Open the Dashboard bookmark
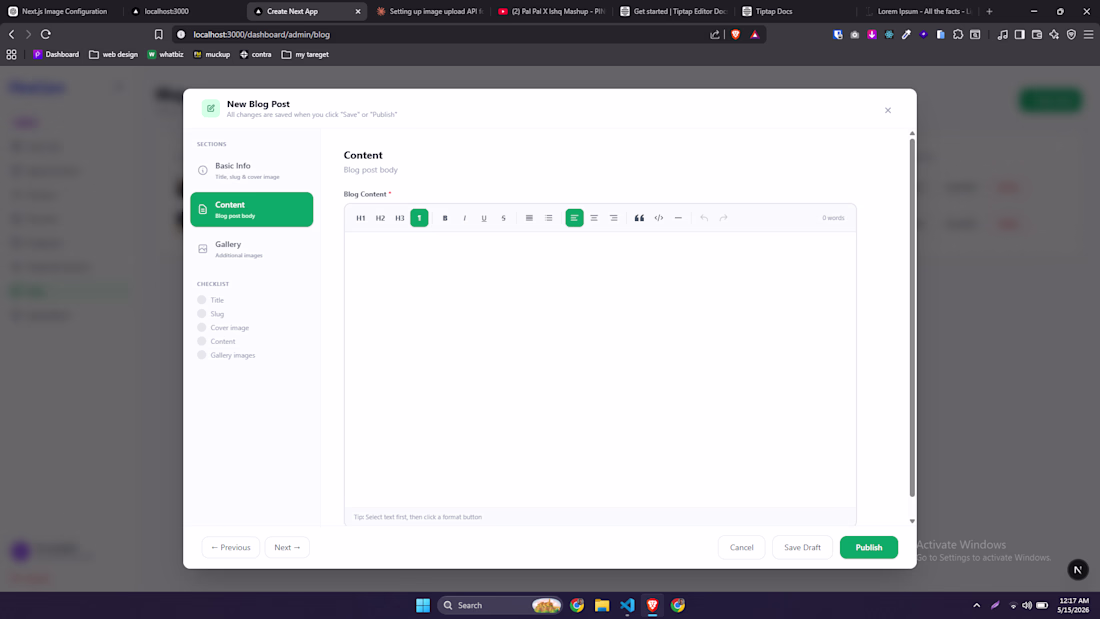This screenshot has width=1100, height=619. click(56, 54)
